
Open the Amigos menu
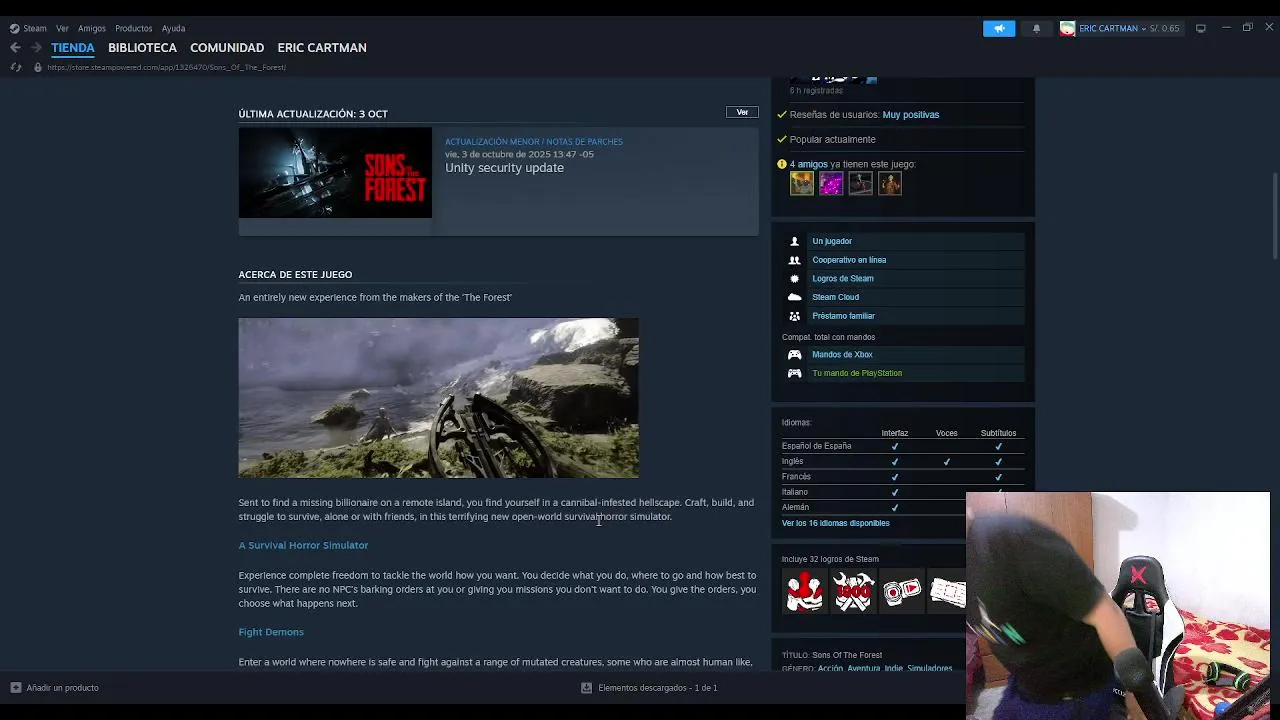coord(92,28)
